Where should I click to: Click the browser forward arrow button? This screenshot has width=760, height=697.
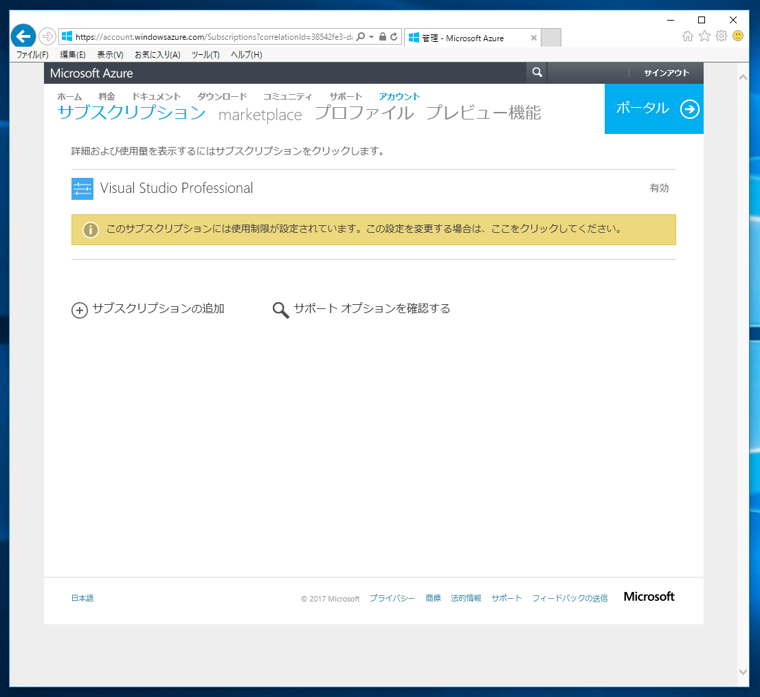tap(47, 36)
